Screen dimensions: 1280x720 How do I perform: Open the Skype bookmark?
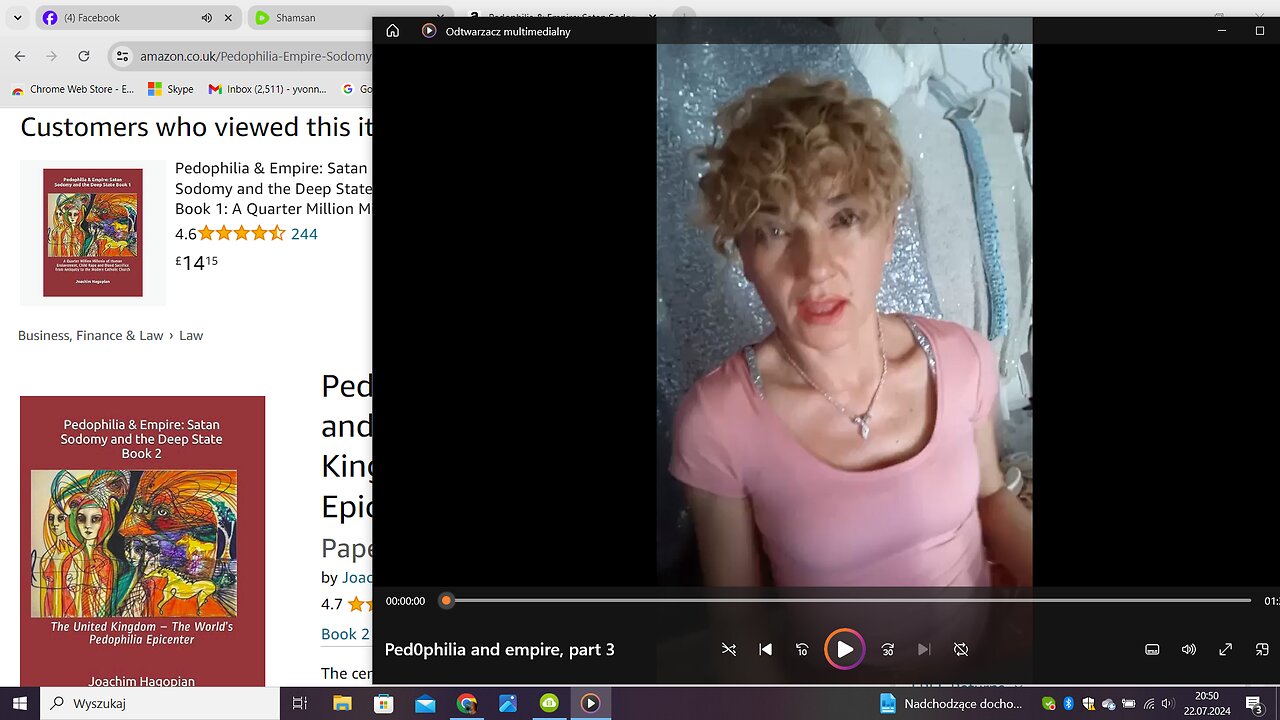click(171, 89)
